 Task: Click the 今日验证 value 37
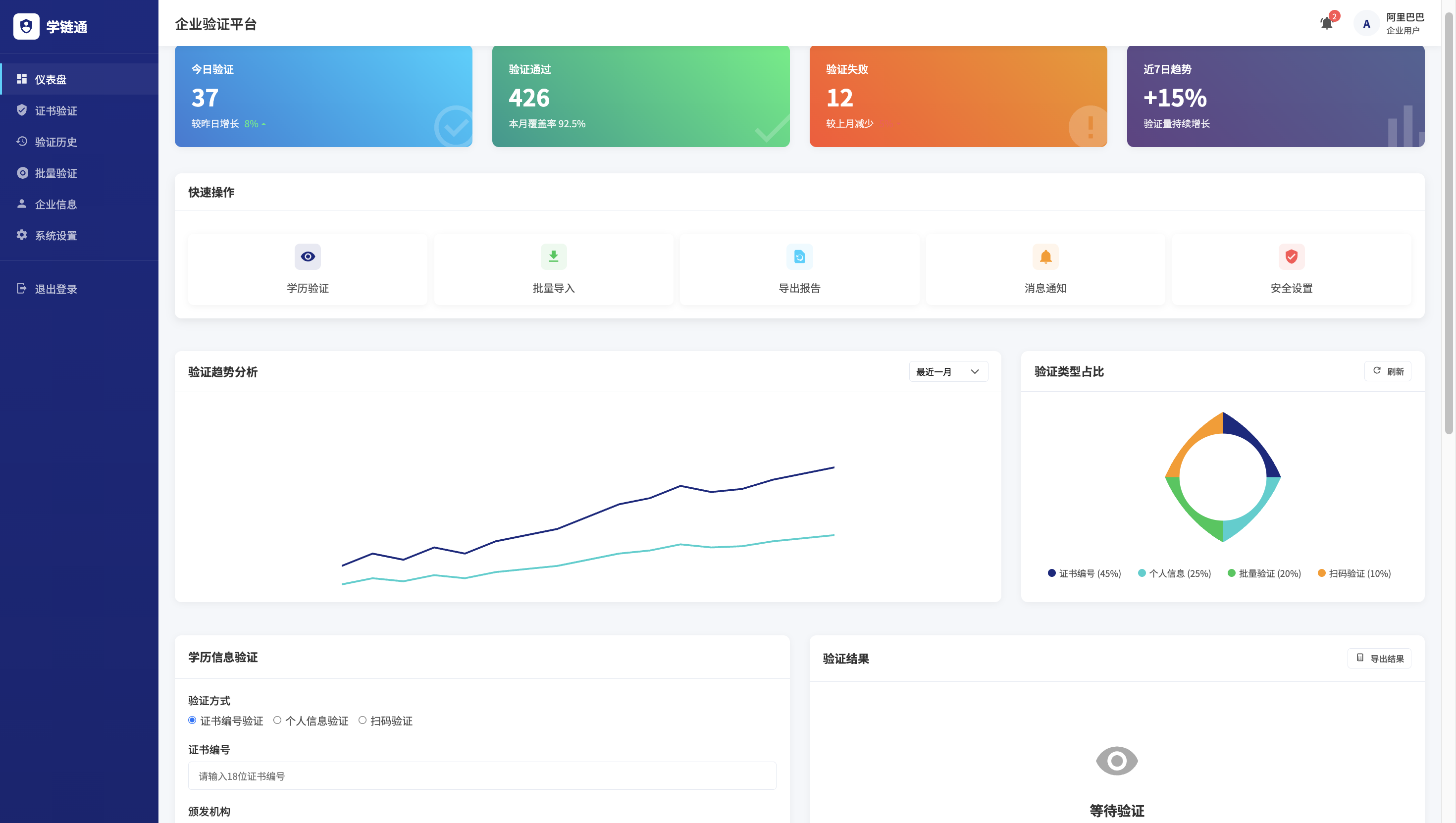(205, 98)
